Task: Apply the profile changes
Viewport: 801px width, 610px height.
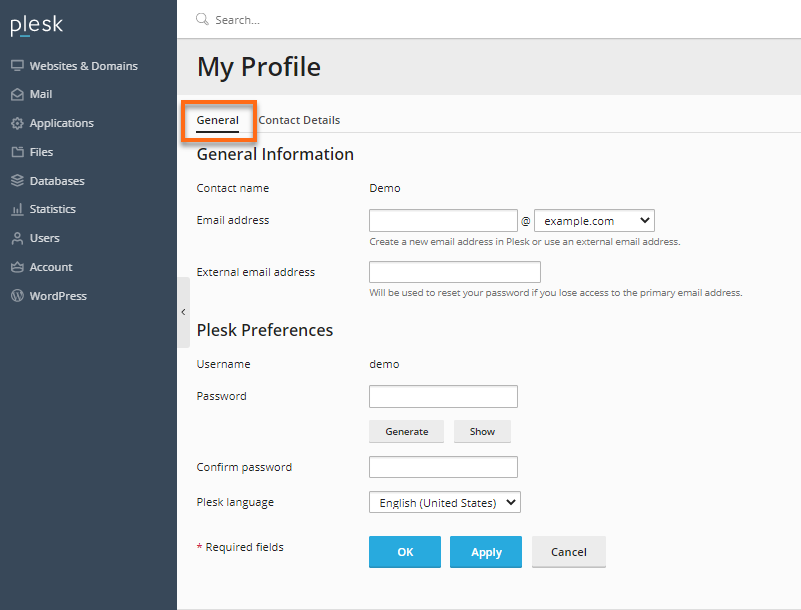Action: tap(485, 551)
